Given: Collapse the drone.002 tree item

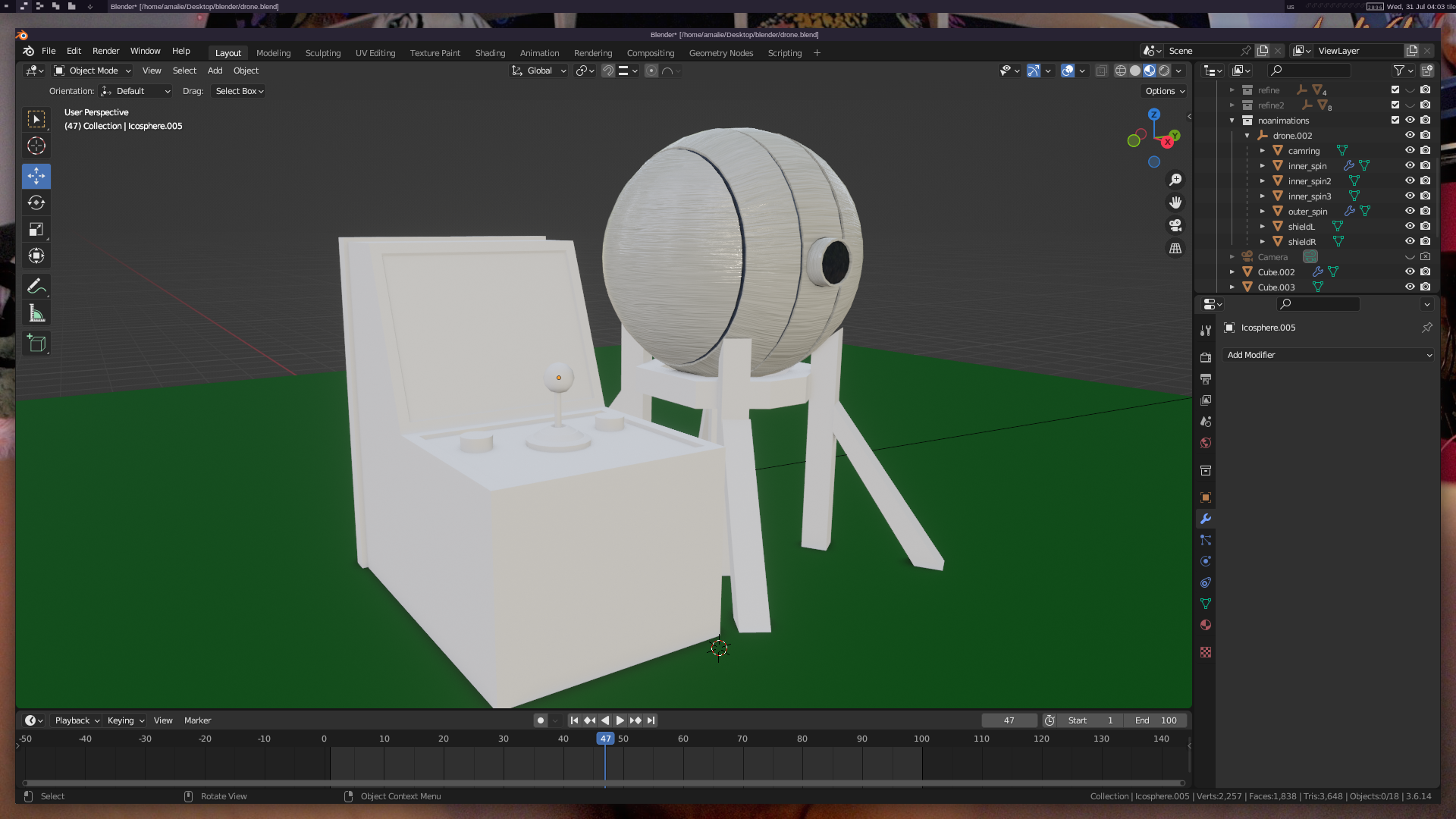Looking at the screenshot, I should point(1247,136).
